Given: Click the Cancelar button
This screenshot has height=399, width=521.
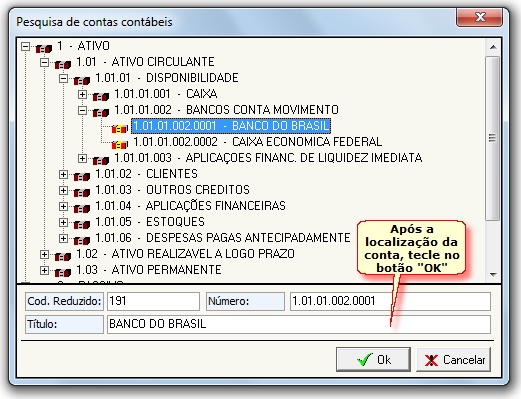Looking at the screenshot, I should point(454,359).
